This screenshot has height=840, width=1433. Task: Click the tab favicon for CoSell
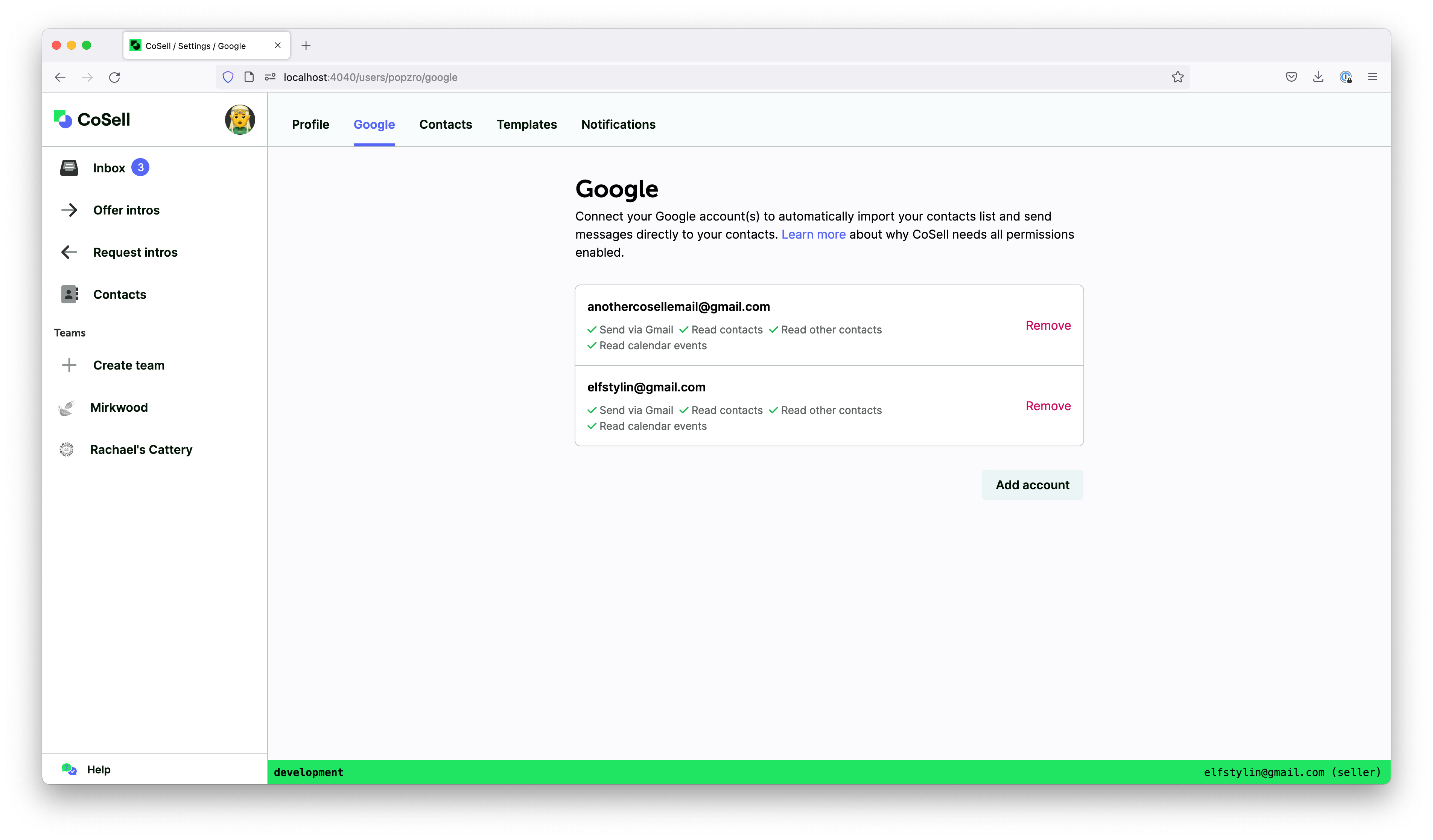[x=135, y=46]
